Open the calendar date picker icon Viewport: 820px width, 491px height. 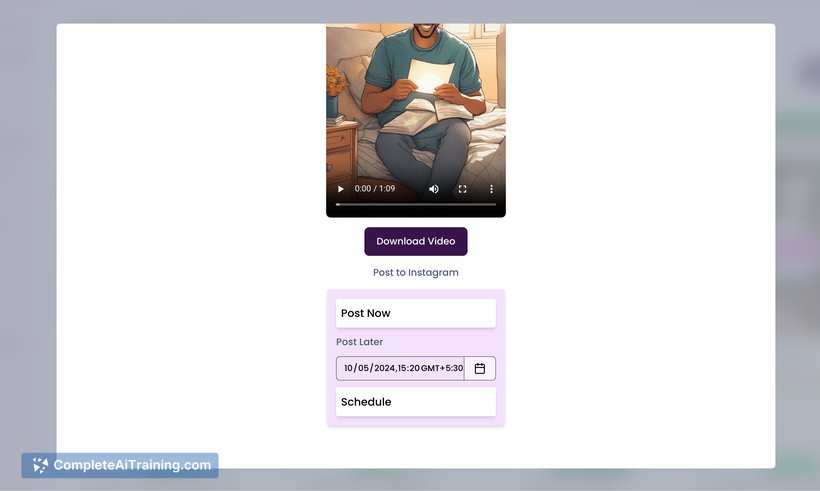pos(480,369)
